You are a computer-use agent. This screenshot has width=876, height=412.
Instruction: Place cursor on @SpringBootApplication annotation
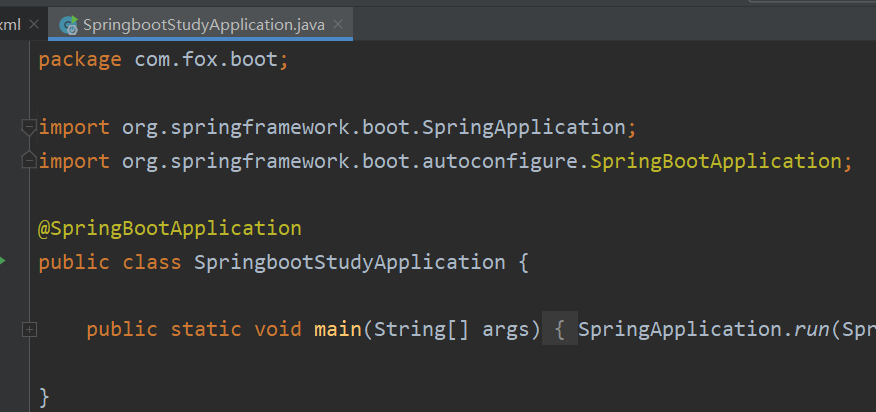click(x=170, y=228)
